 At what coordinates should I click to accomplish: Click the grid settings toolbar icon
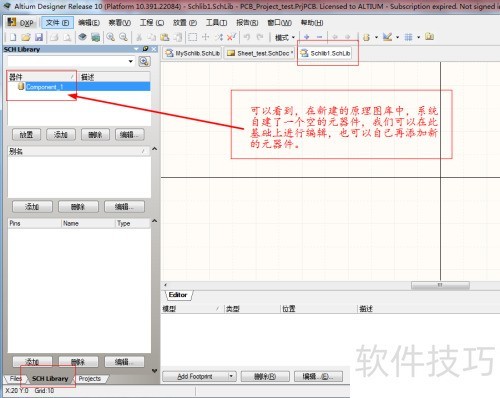coord(408,37)
